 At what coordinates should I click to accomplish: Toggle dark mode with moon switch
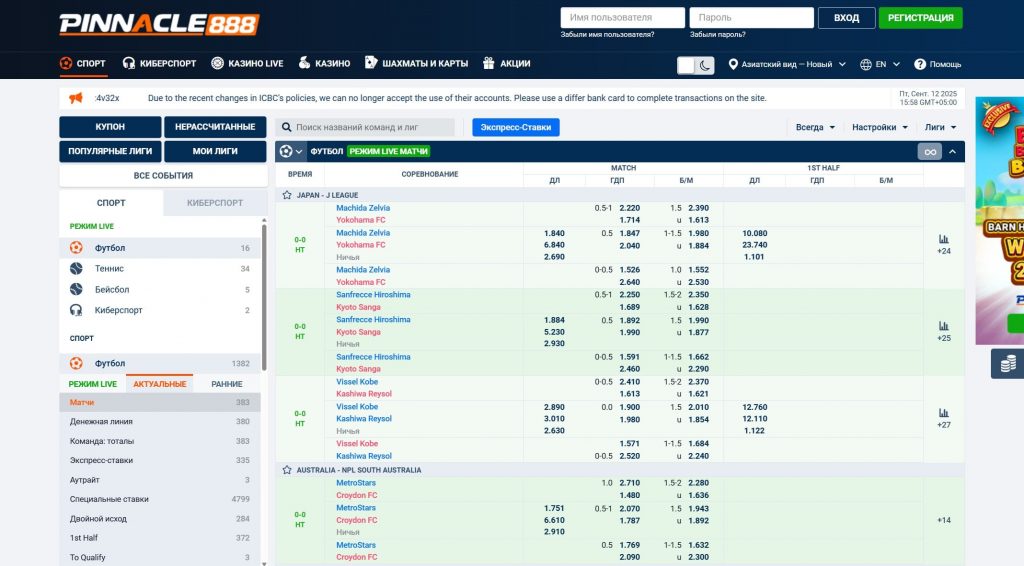point(696,65)
